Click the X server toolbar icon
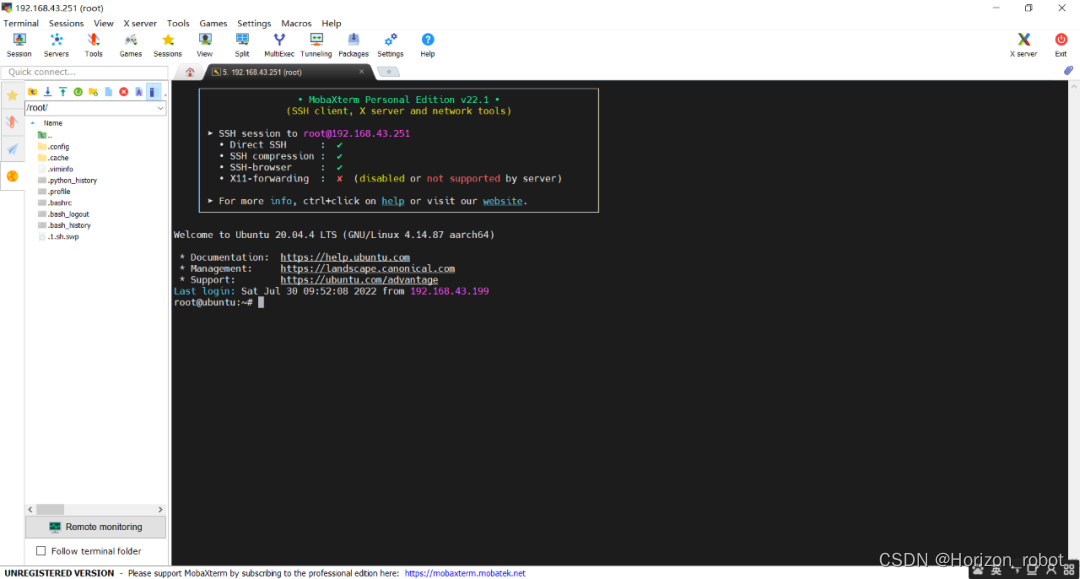The image size is (1080, 579). (x=1024, y=45)
